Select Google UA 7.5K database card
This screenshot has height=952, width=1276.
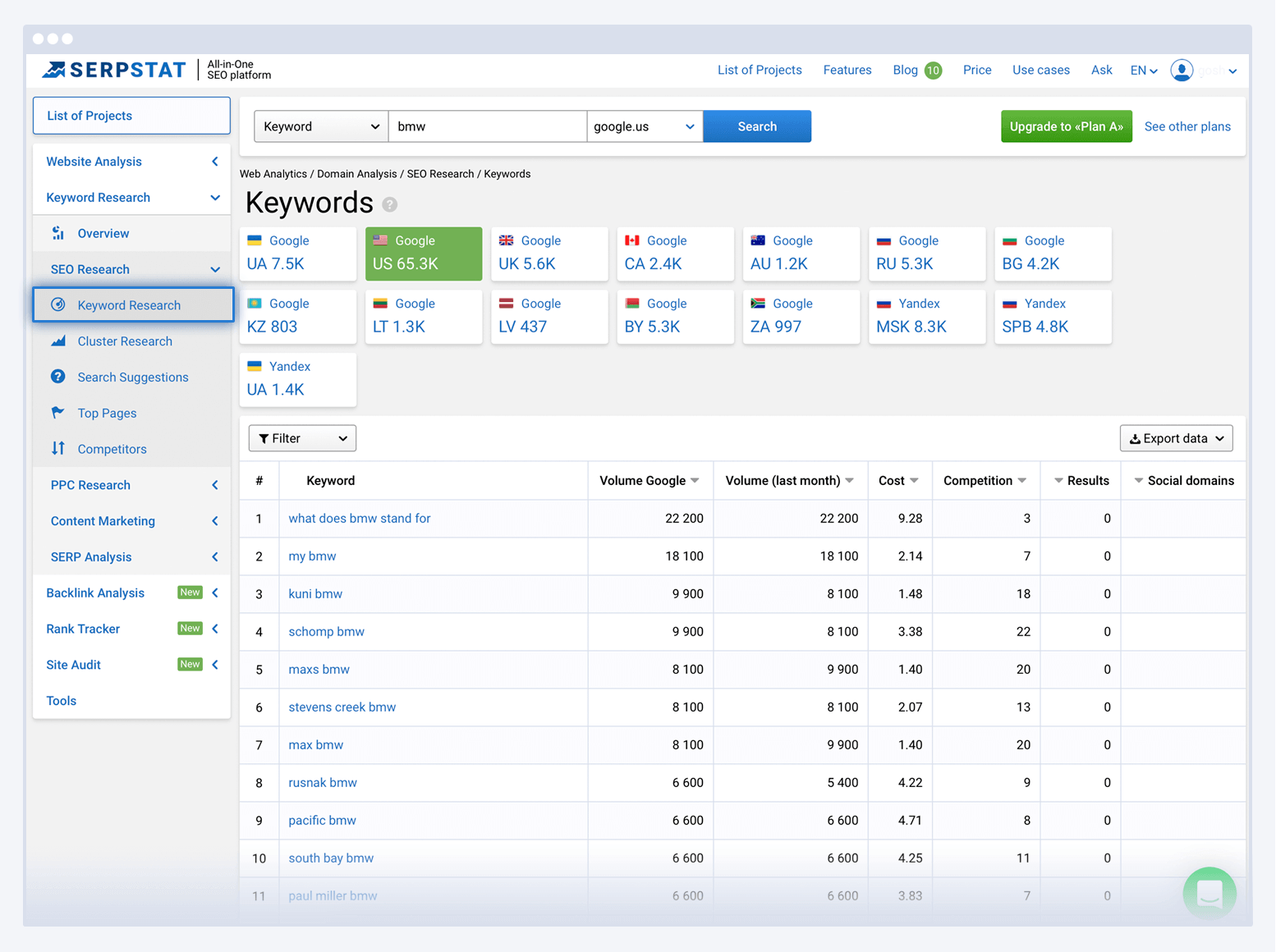point(298,254)
